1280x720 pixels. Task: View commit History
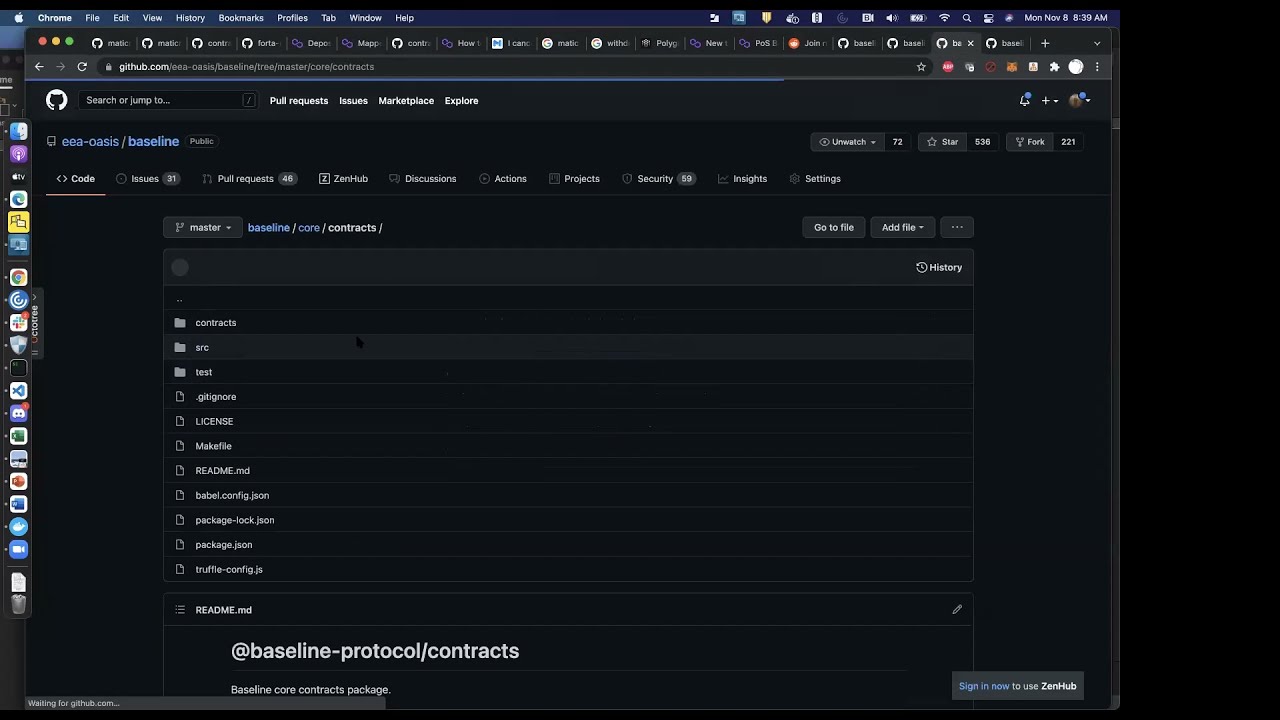coord(939,267)
